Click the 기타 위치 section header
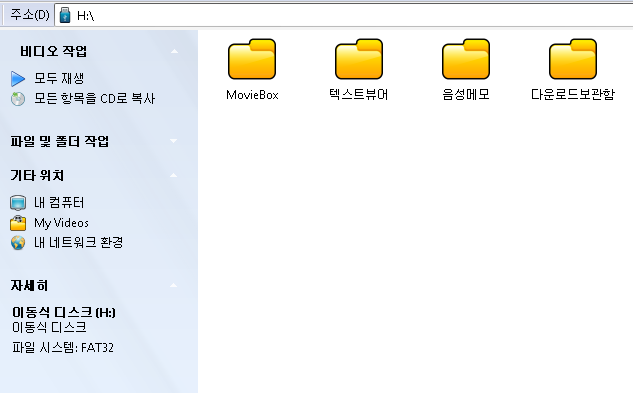Image resolution: width=633 pixels, height=393 pixels. (x=37, y=175)
